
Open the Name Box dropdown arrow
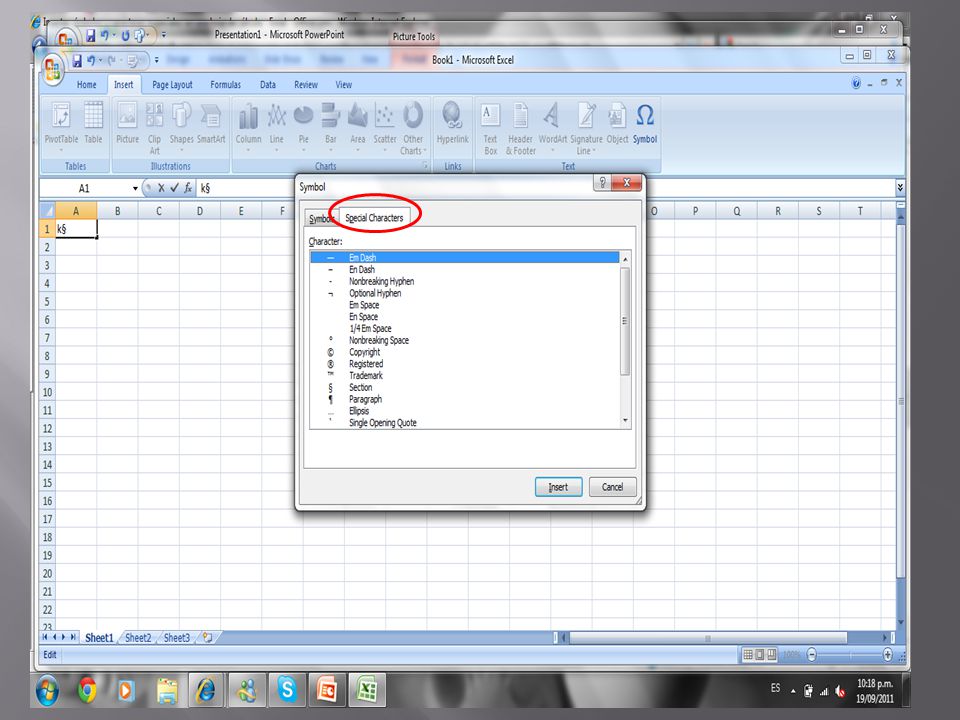click(135, 189)
